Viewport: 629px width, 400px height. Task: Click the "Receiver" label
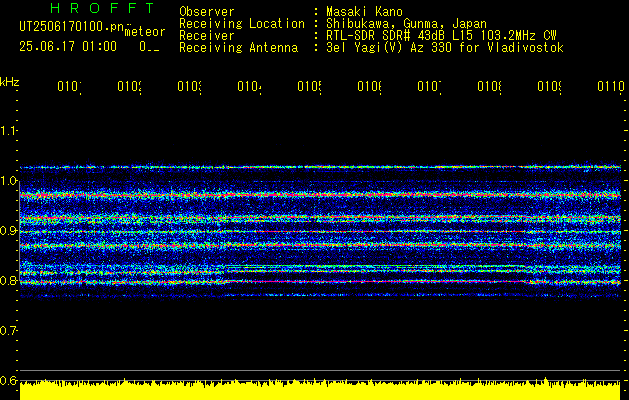tap(207, 36)
